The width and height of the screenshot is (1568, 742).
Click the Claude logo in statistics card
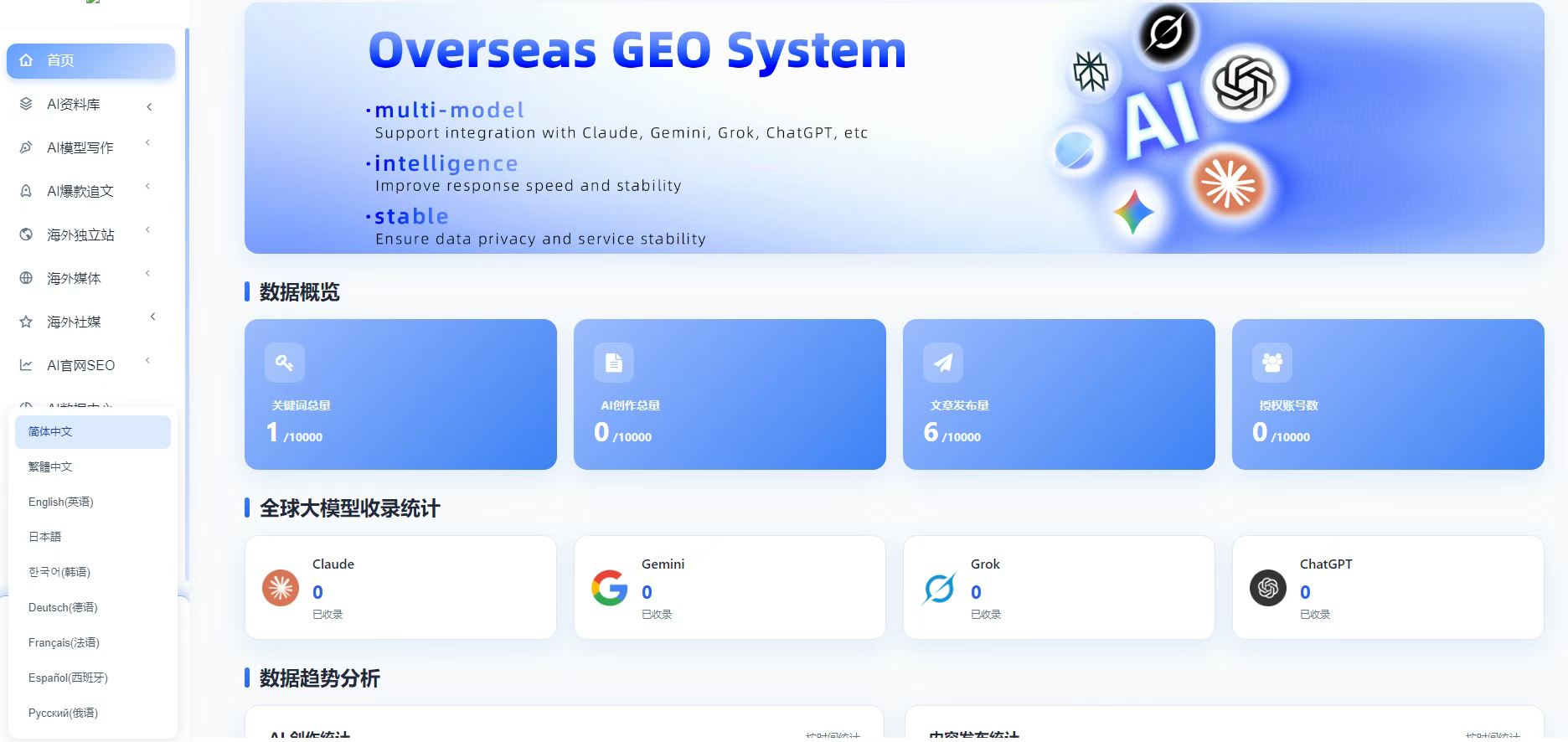pos(281,588)
